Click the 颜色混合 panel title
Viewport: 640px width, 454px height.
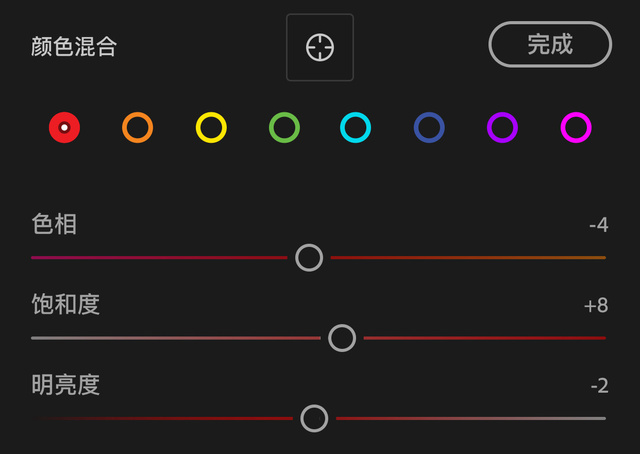click(74, 47)
